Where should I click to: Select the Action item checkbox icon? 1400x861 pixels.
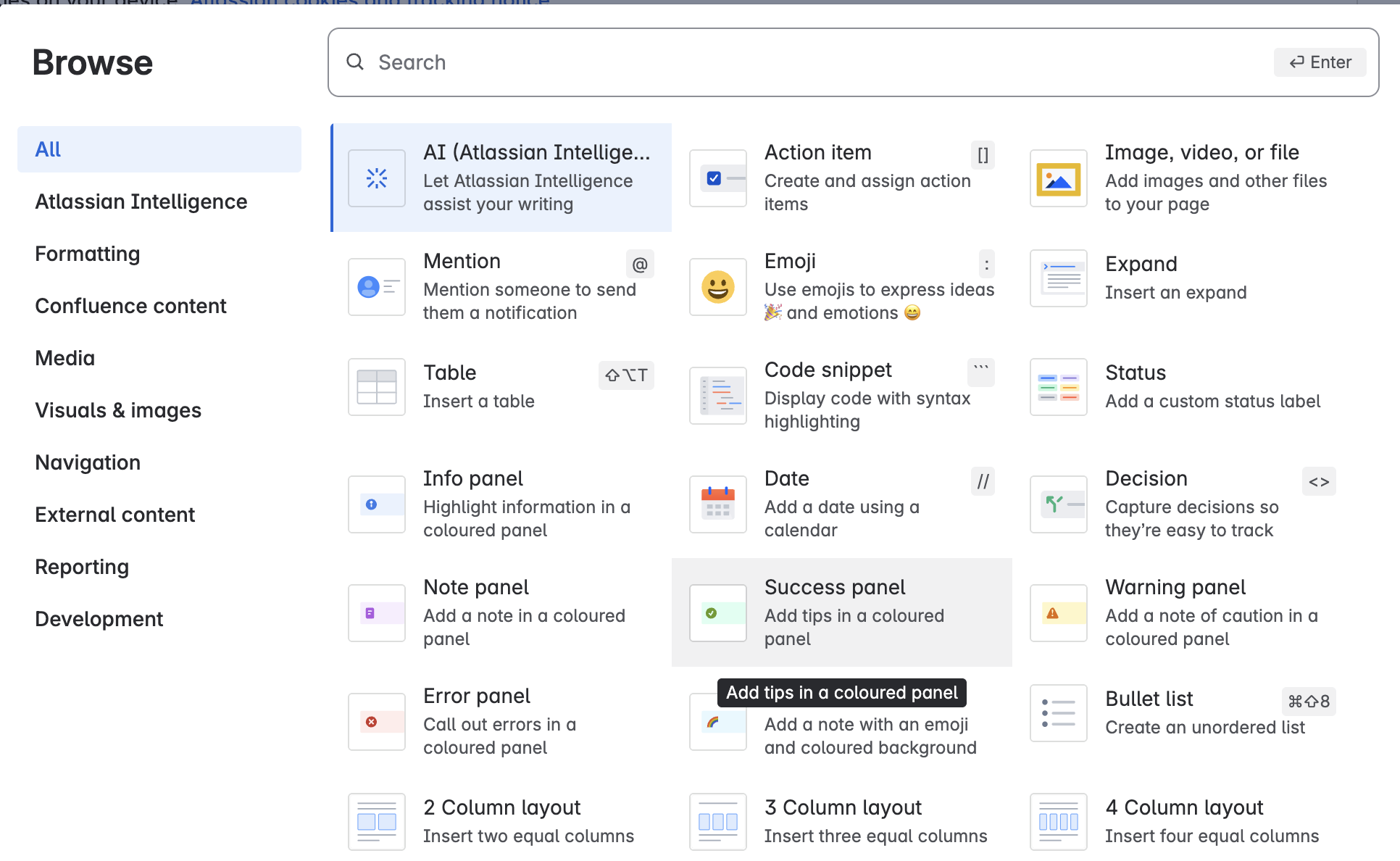[718, 178]
